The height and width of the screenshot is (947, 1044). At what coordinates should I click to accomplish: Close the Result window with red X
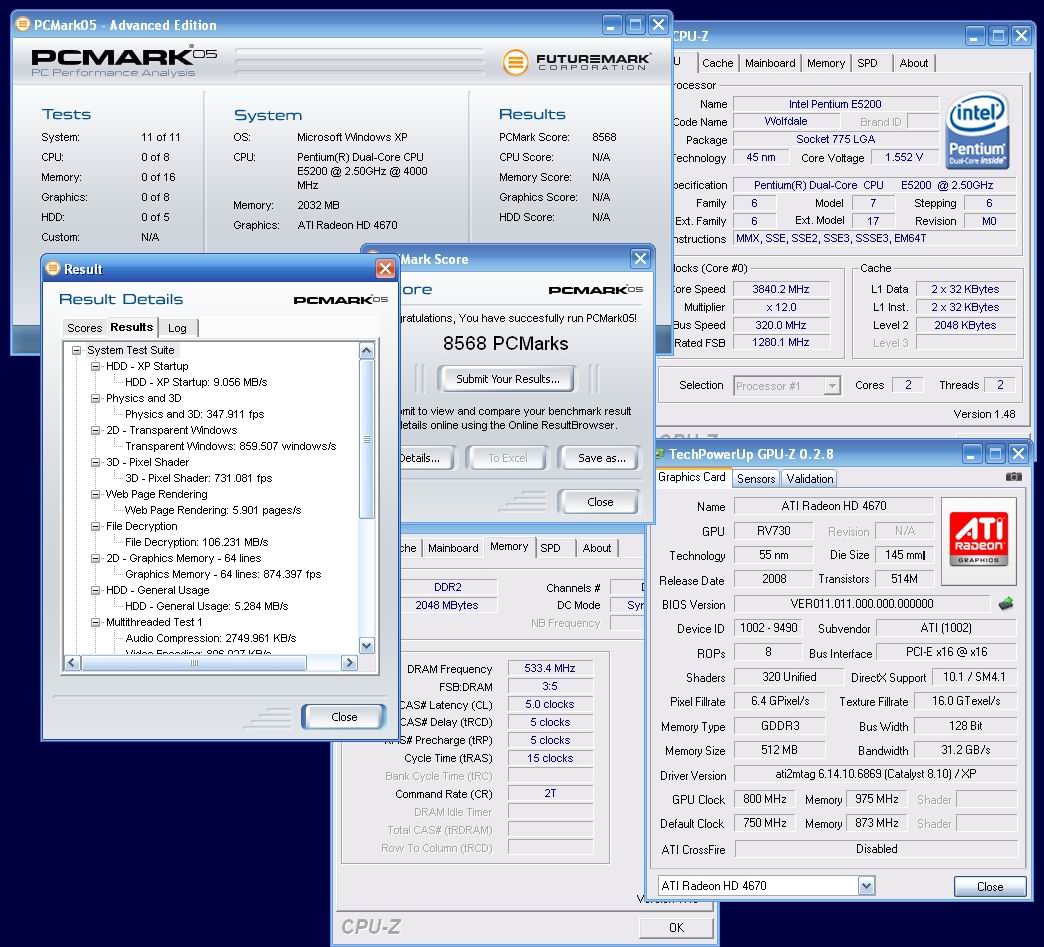(x=385, y=268)
